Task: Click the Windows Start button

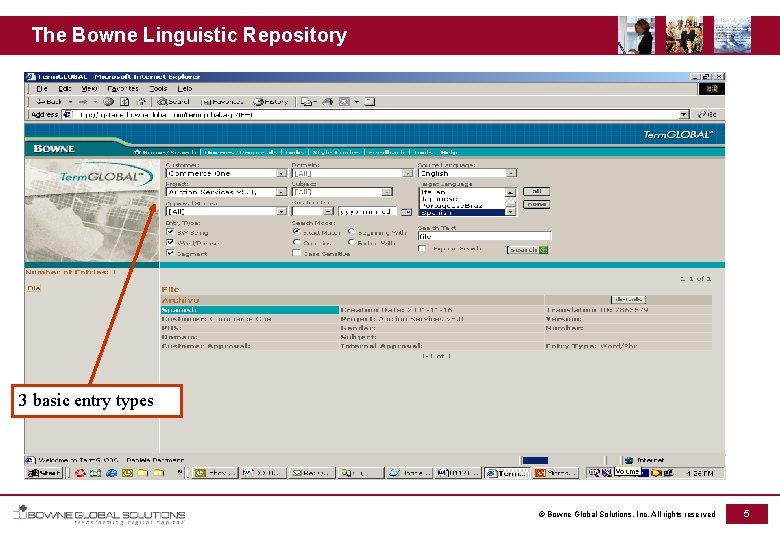Action: coord(44,473)
